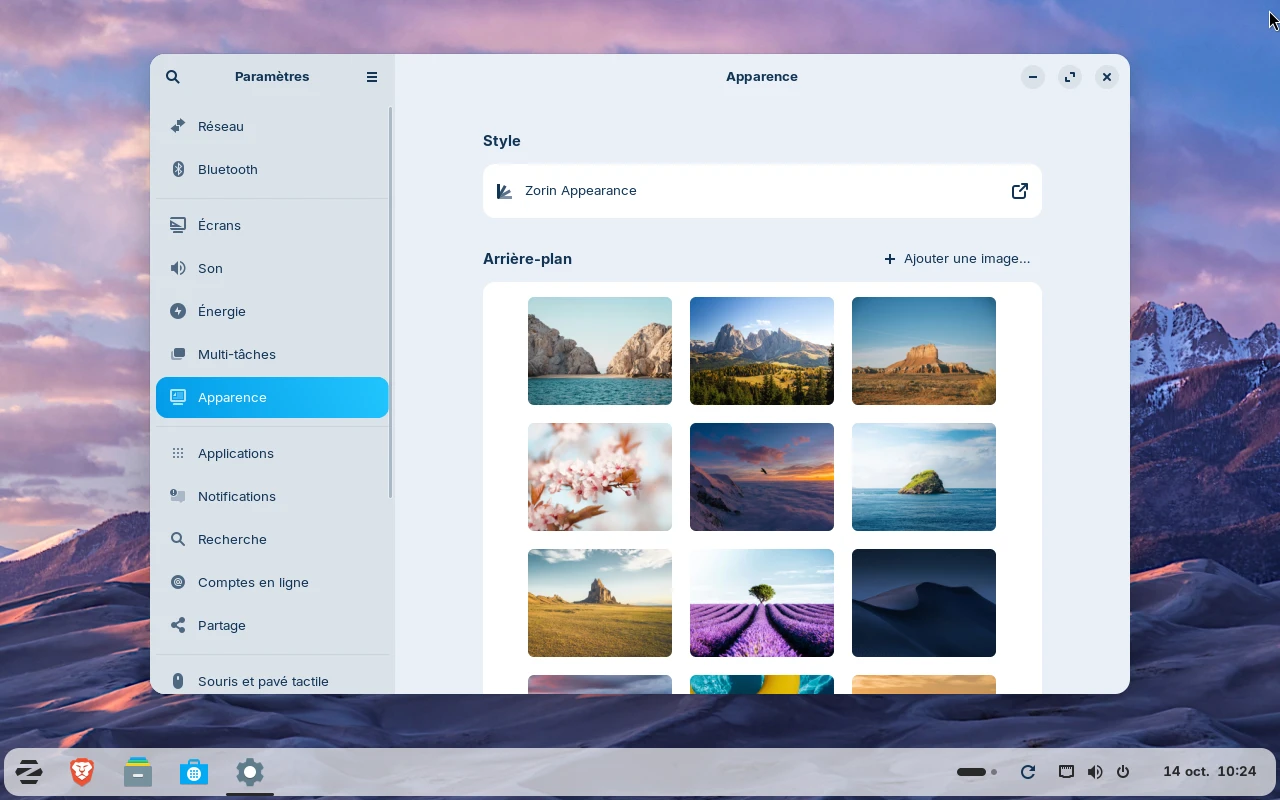Pick the desert butte wallpaper
This screenshot has width=1280, height=800.
924,351
